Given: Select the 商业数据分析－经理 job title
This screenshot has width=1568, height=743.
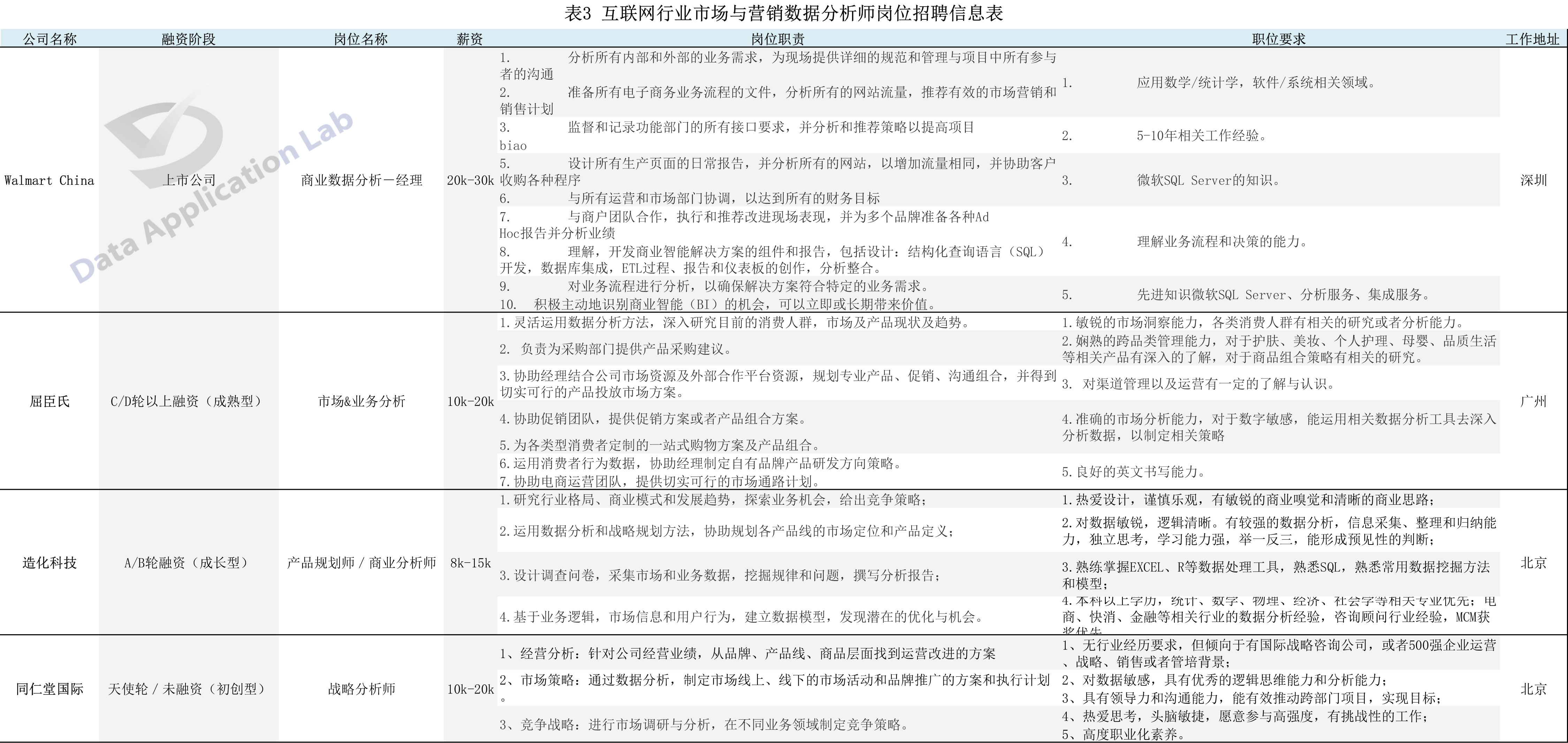Looking at the screenshot, I should coord(361,180).
